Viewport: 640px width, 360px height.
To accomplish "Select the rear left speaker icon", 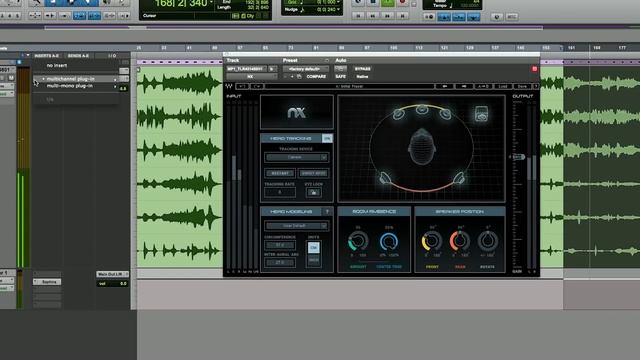I will (384, 178).
